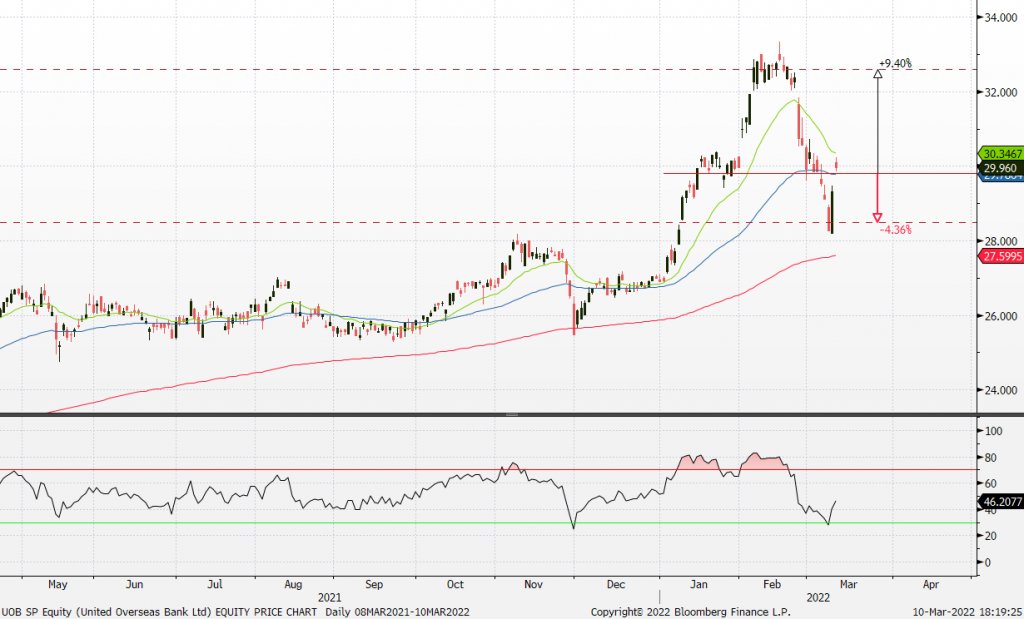The image size is (1024, 619).
Task: Click the EQUITY PRICE CHART title text
Action: coord(266,612)
